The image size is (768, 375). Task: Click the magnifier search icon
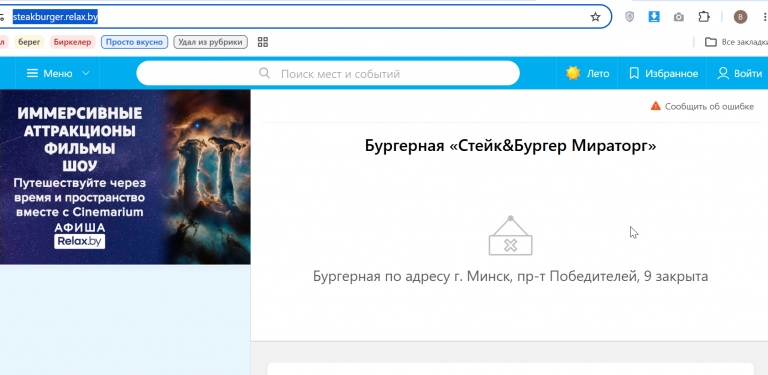point(264,73)
